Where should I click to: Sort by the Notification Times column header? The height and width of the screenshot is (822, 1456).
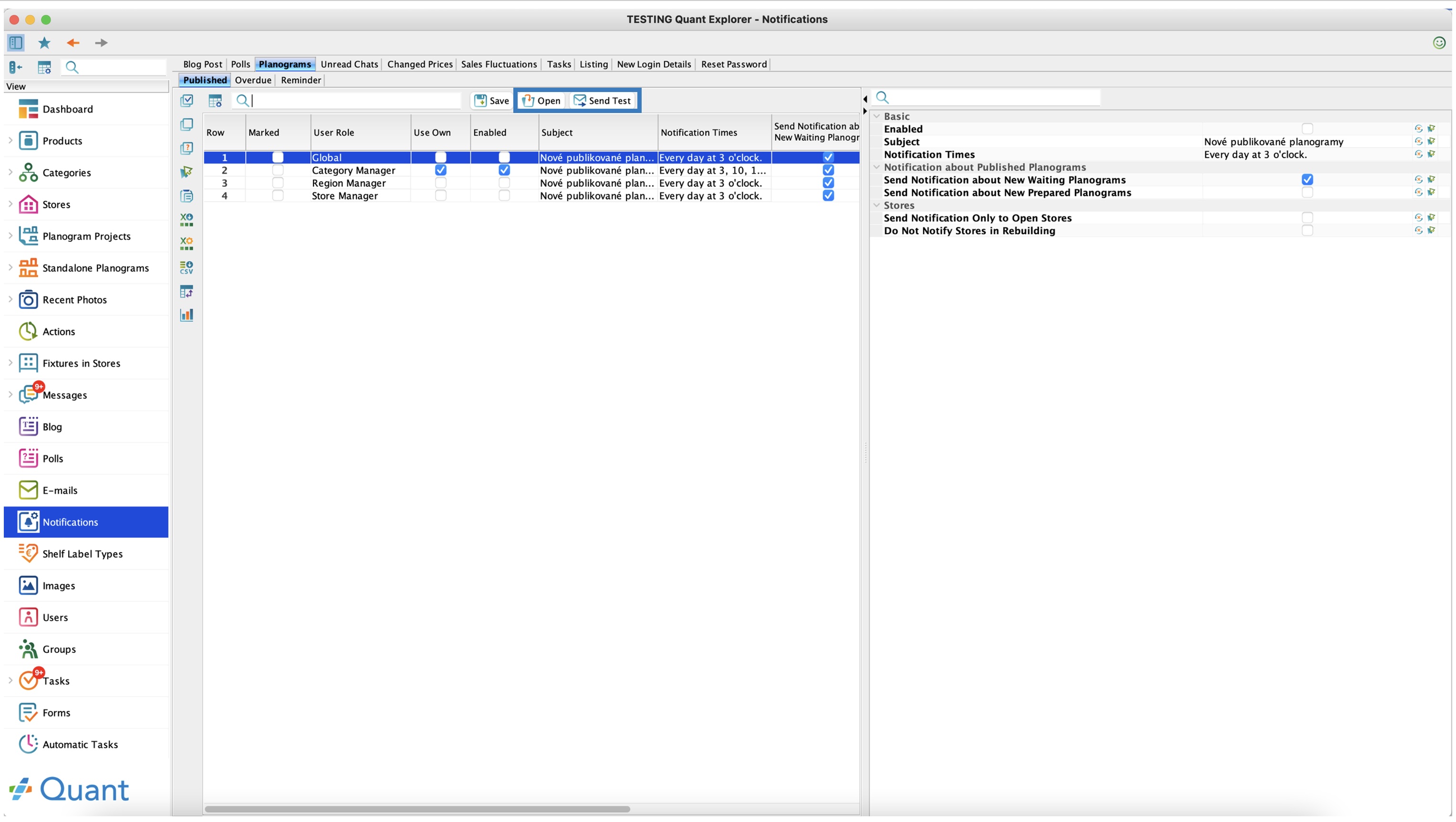click(x=714, y=133)
